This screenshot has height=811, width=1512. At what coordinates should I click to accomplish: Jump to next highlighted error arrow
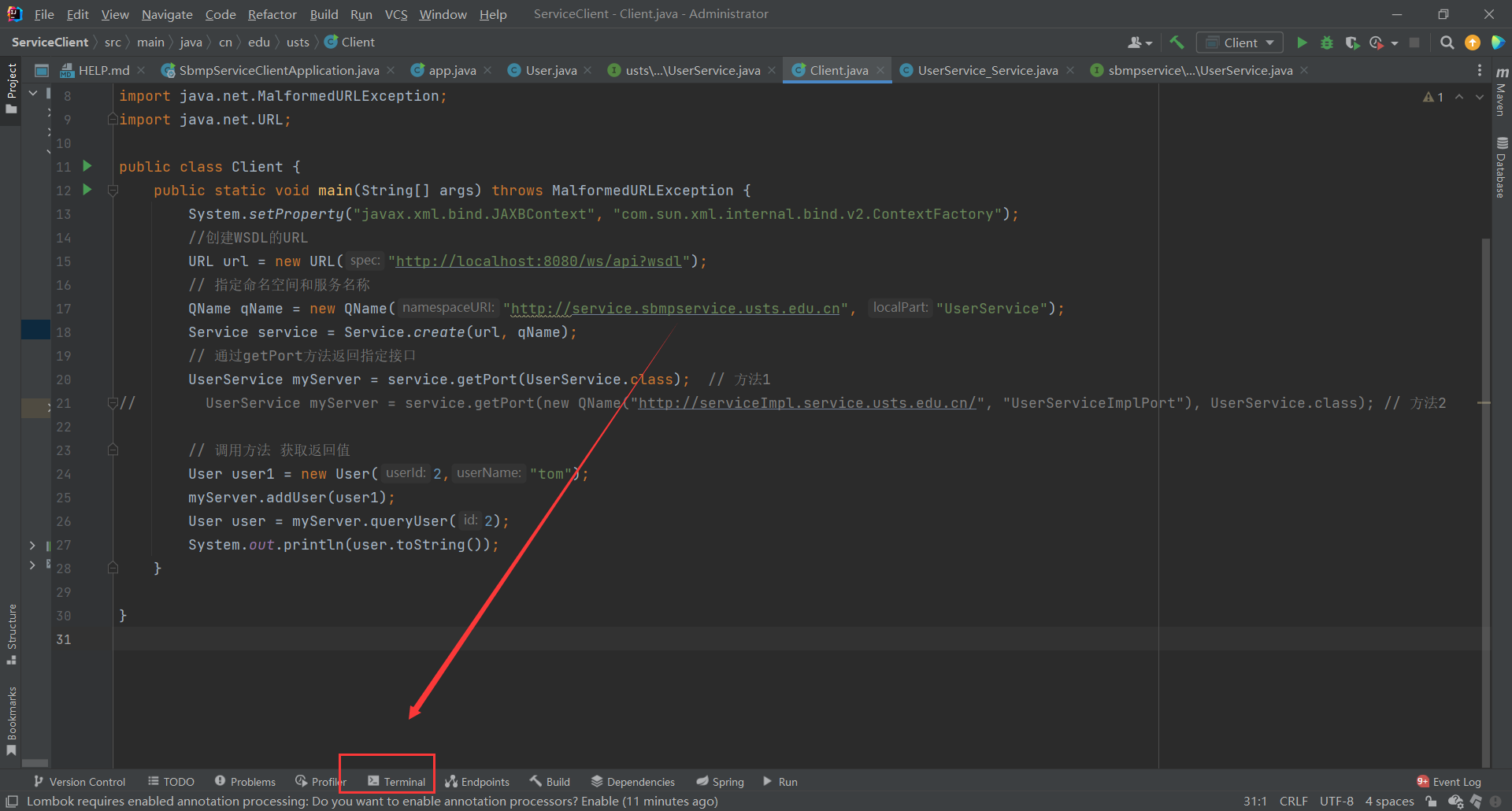(1480, 97)
